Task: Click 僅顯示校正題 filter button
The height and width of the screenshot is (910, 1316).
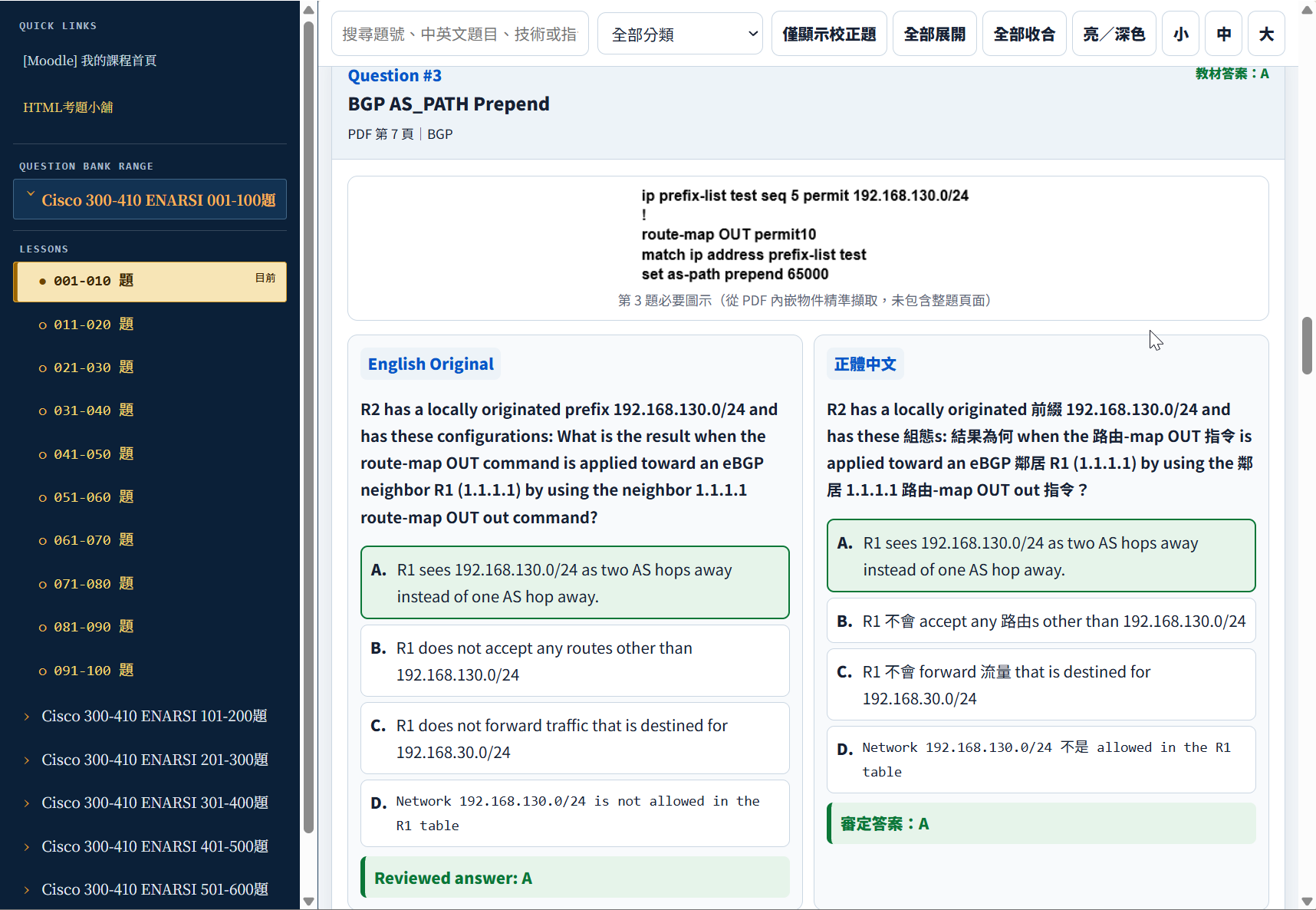Action: pyautogui.click(x=829, y=34)
